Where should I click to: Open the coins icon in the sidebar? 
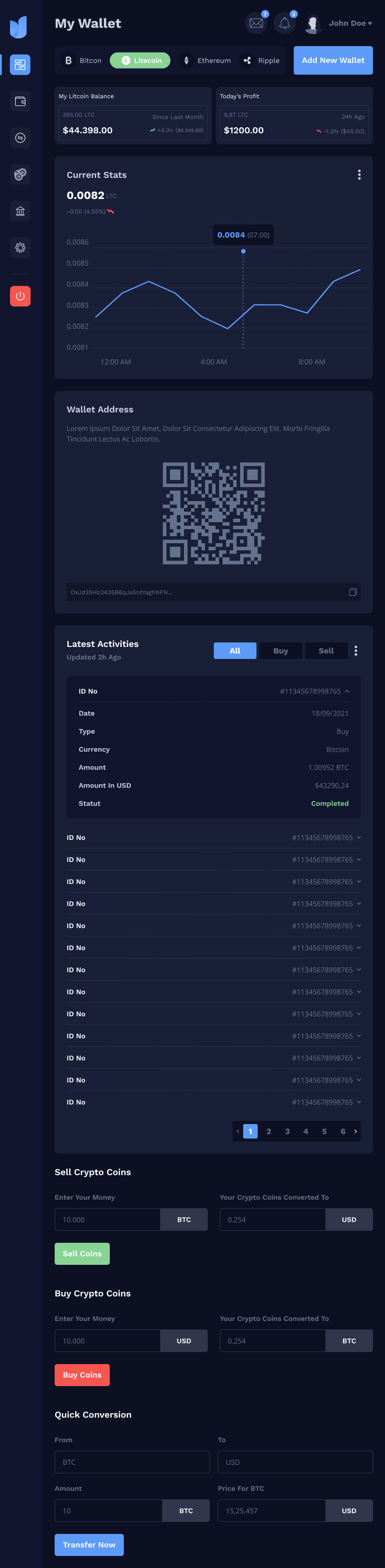[20, 174]
